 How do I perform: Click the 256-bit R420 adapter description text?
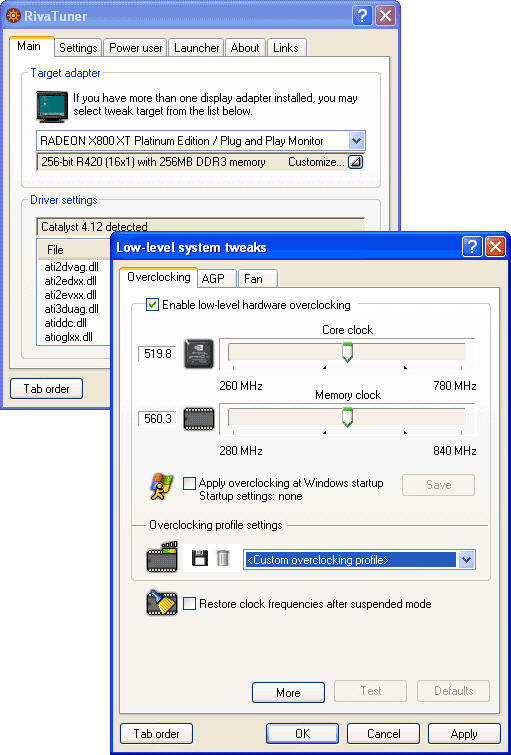(153, 162)
